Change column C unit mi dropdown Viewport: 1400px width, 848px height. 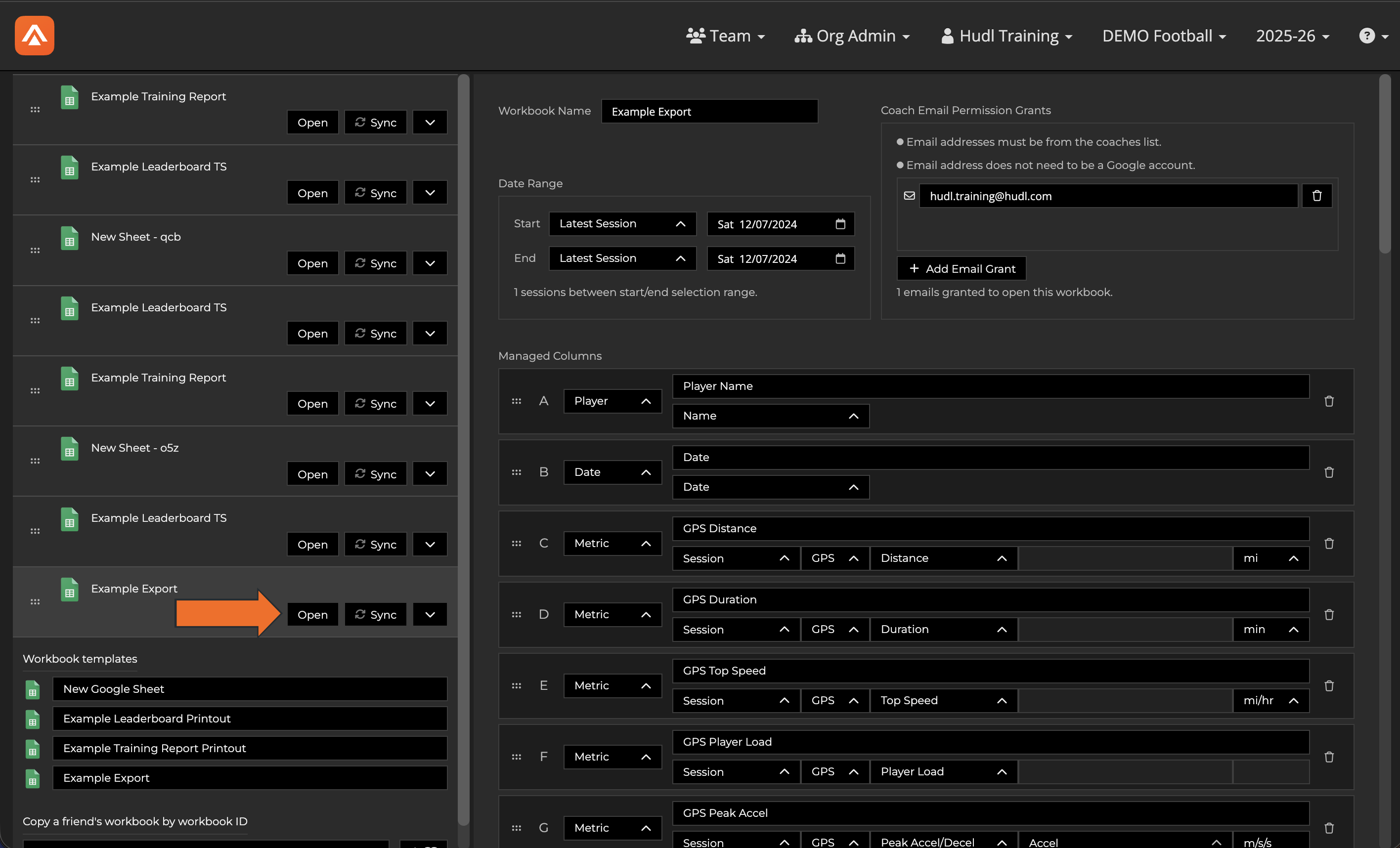[x=1271, y=558]
